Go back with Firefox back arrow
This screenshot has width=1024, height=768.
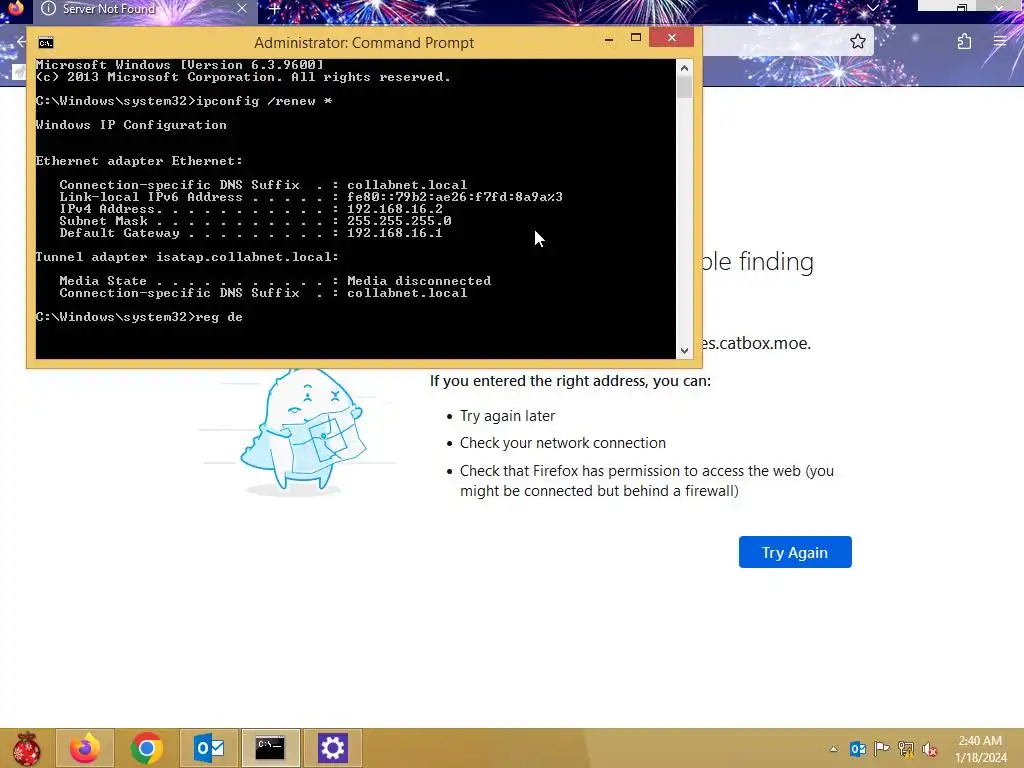coord(20,42)
